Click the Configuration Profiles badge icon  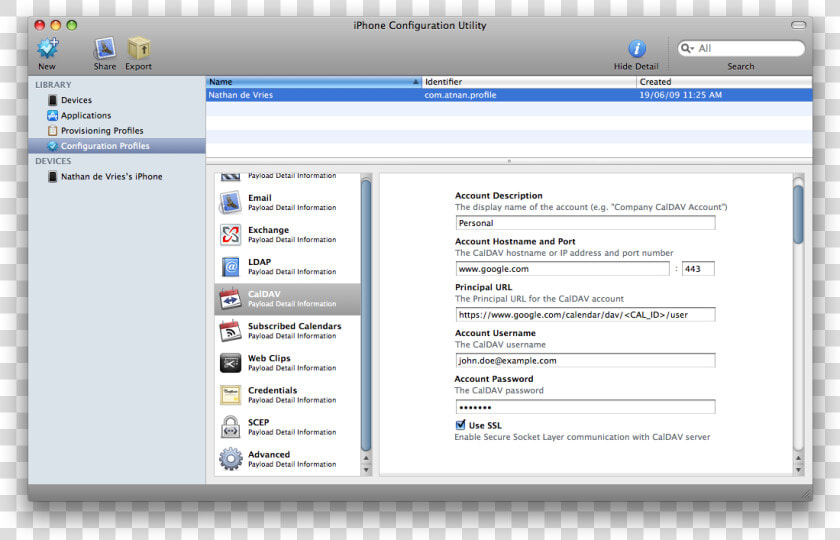pos(52,146)
